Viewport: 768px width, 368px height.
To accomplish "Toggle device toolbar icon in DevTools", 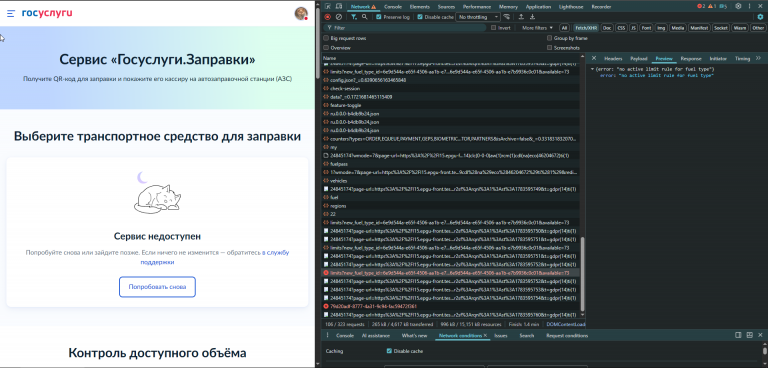I will pyautogui.click(x=339, y=6).
